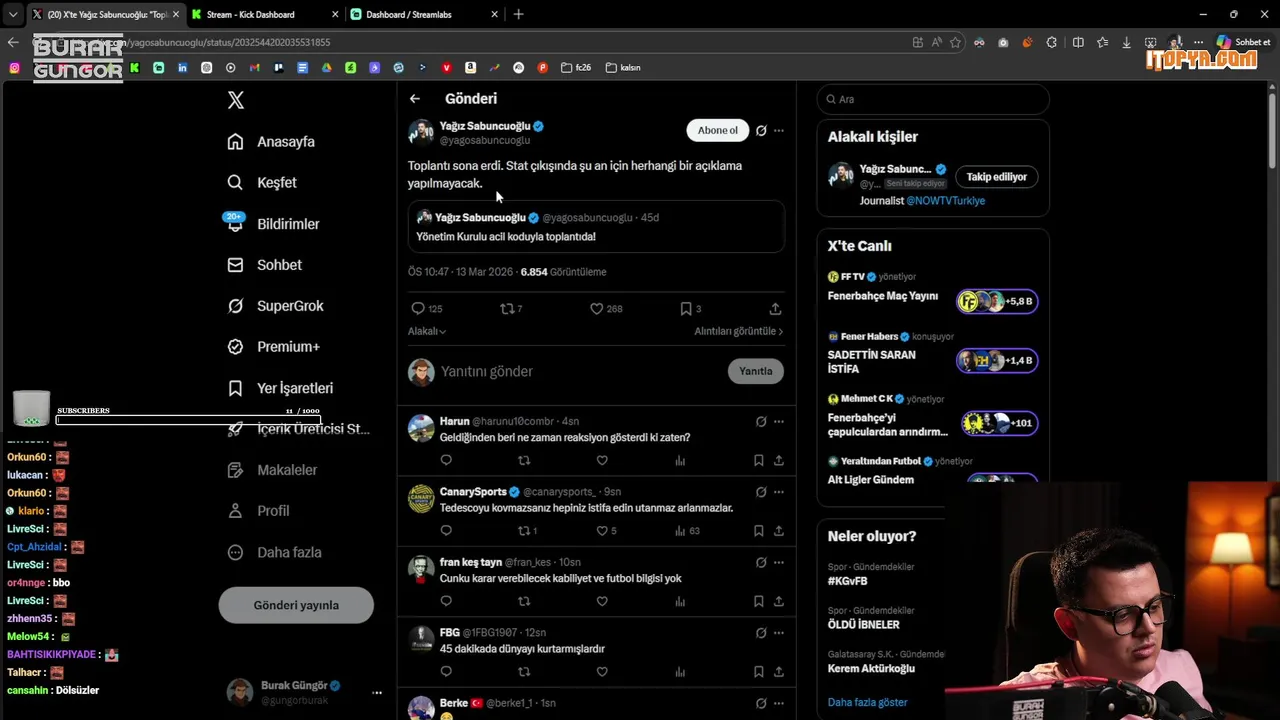Open the fc26 bookmark folder

(x=576, y=68)
